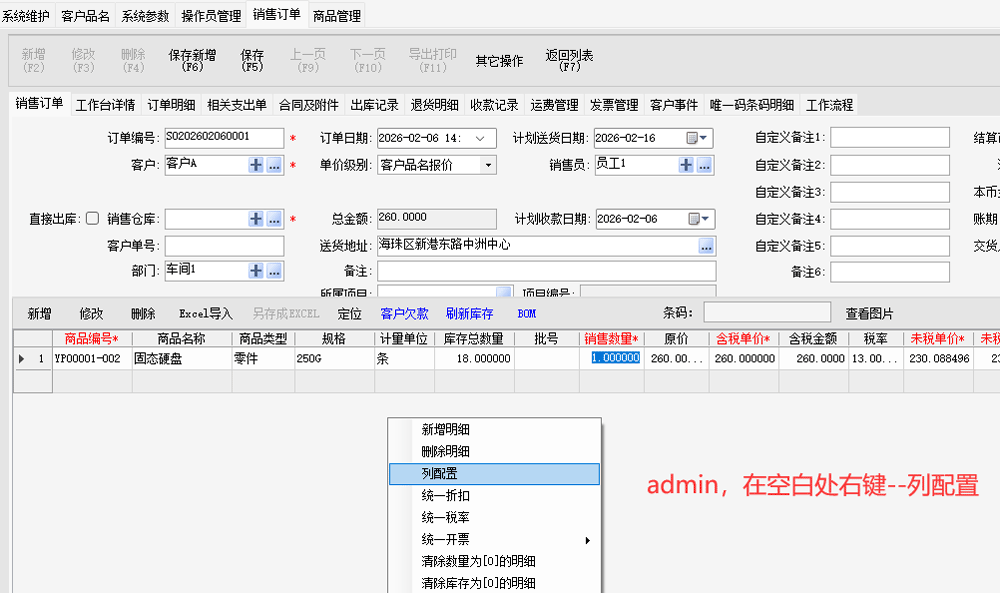
Task: Click the 保存 (F5) toolbar button
Action: pos(252,60)
